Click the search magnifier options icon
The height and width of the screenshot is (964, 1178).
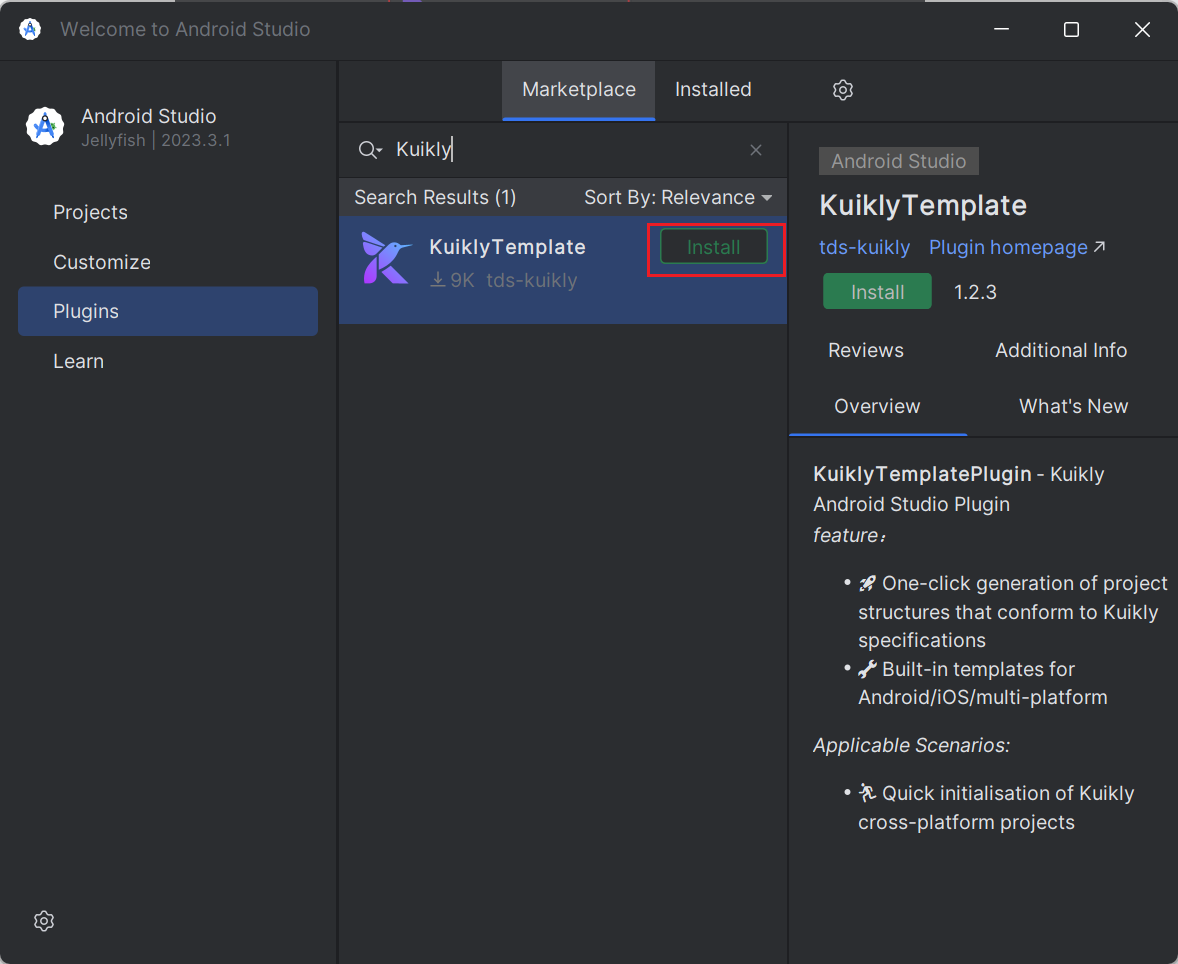coord(370,150)
